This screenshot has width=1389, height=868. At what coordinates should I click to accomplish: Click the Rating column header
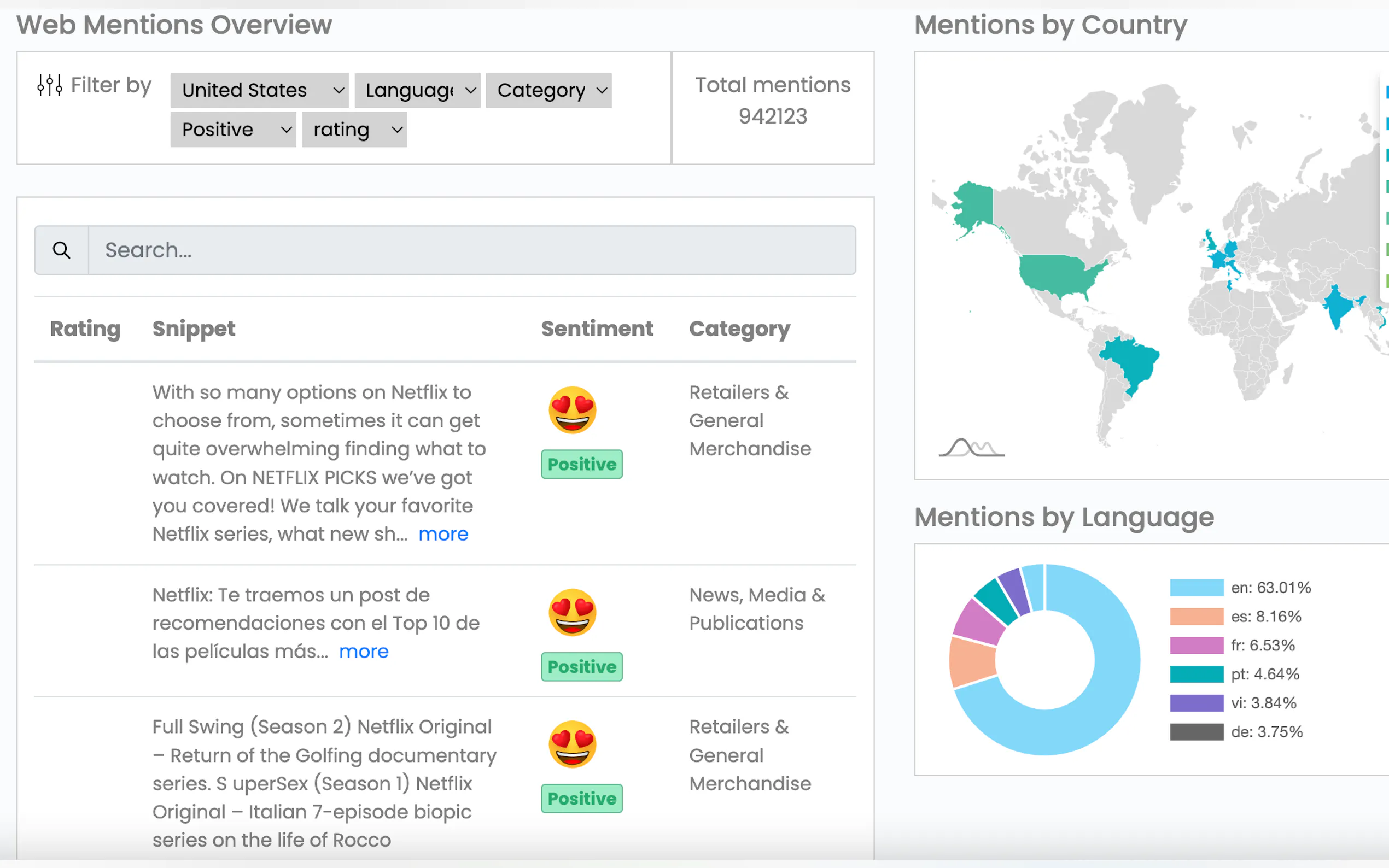tap(85, 329)
